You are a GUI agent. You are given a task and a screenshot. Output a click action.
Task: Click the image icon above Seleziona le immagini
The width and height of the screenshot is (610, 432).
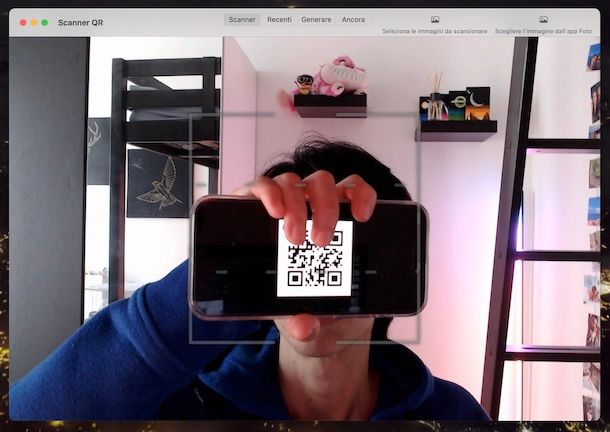pyautogui.click(x=435, y=19)
